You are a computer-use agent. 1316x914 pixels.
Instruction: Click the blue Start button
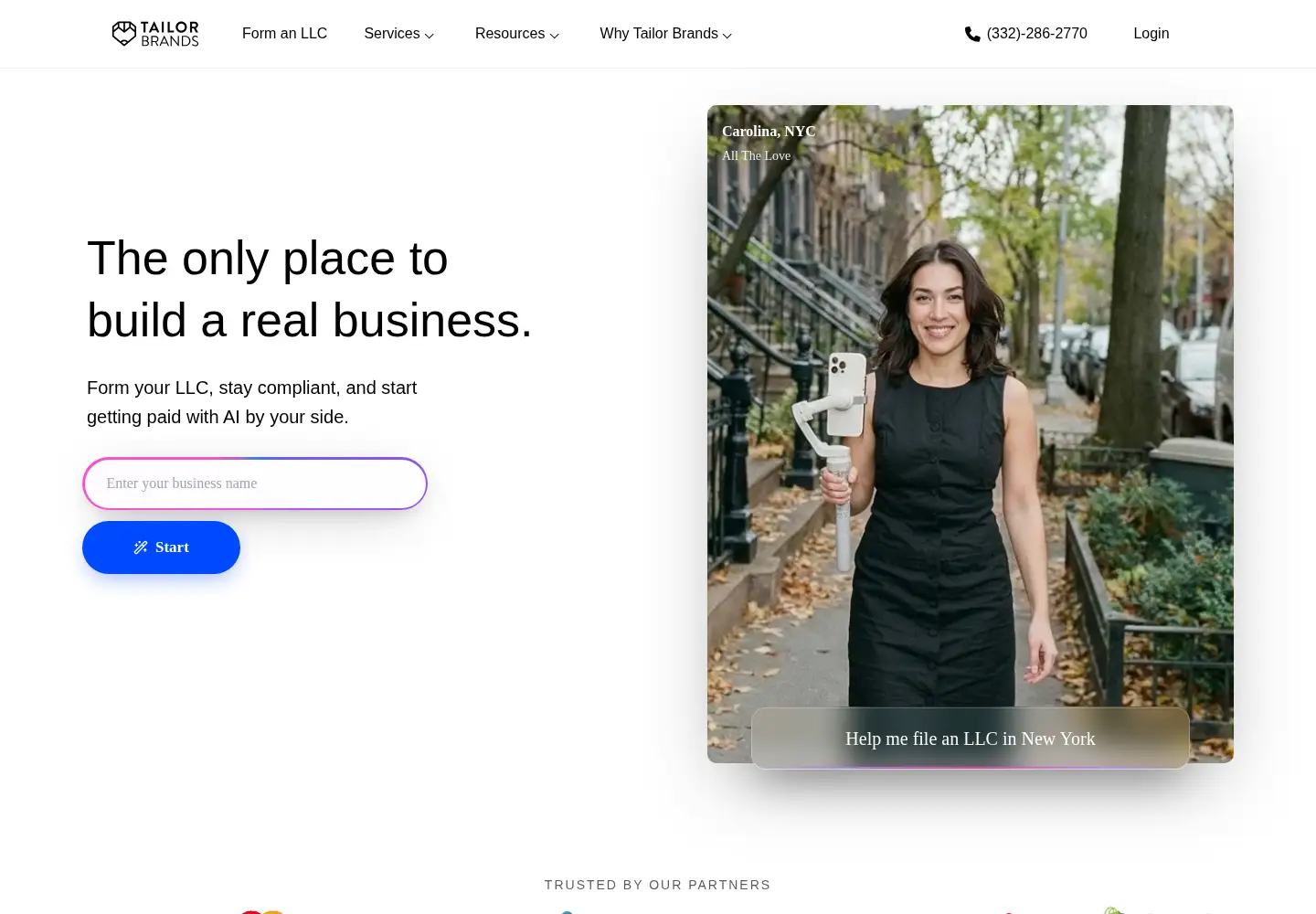(161, 547)
